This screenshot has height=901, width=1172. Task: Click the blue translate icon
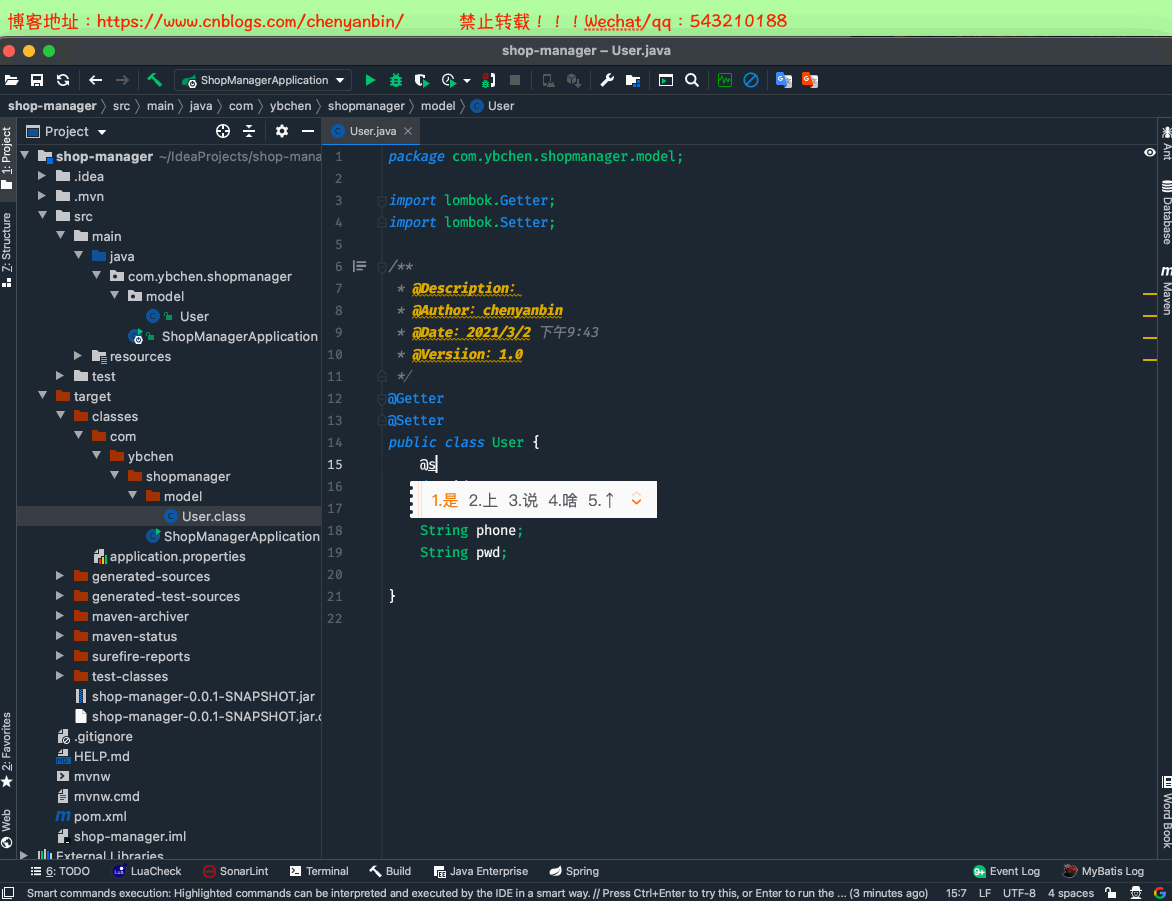click(783, 80)
